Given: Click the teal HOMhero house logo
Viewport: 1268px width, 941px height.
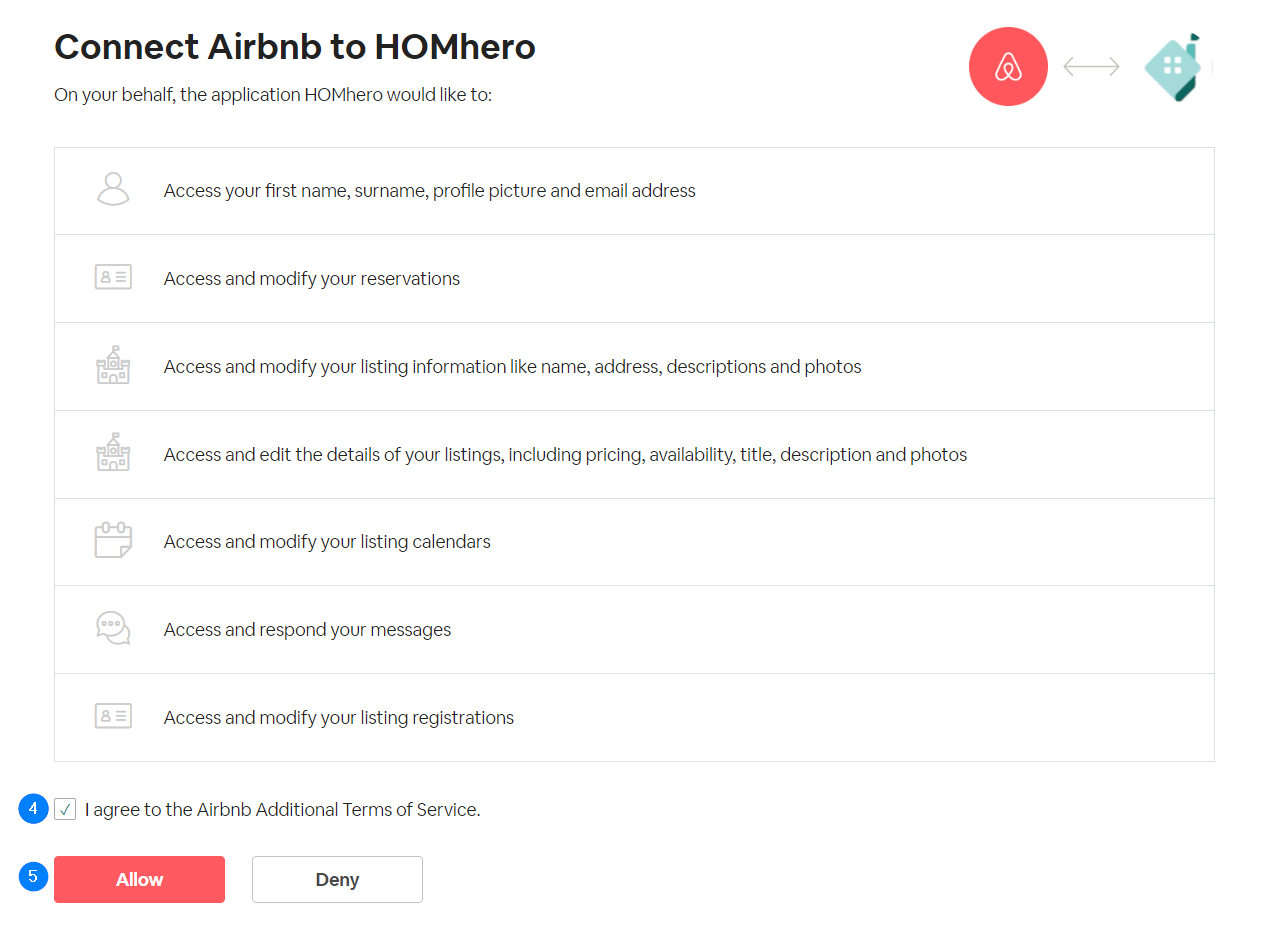Looking at the screenshot, I should click(1175, 66).
